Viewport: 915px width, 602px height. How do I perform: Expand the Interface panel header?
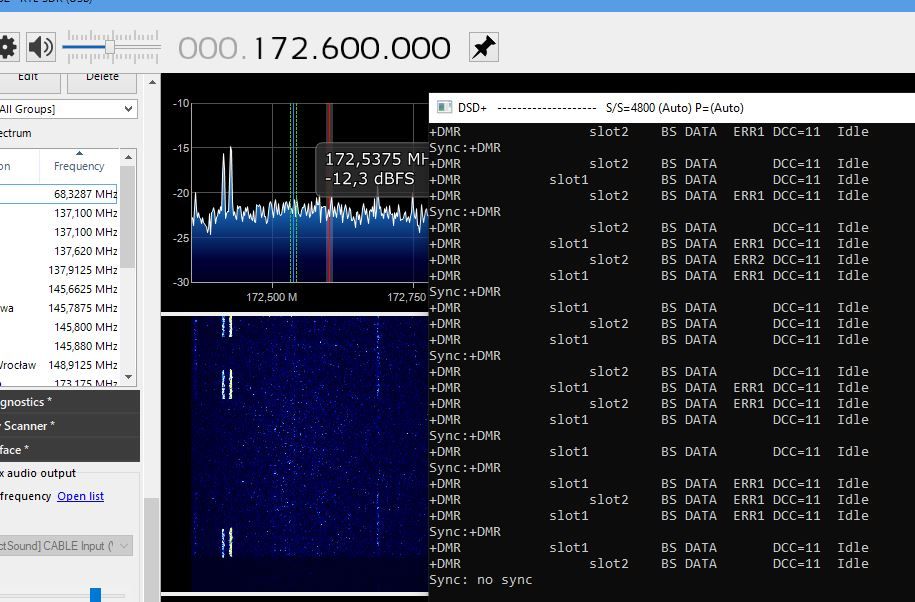point(69,450)
